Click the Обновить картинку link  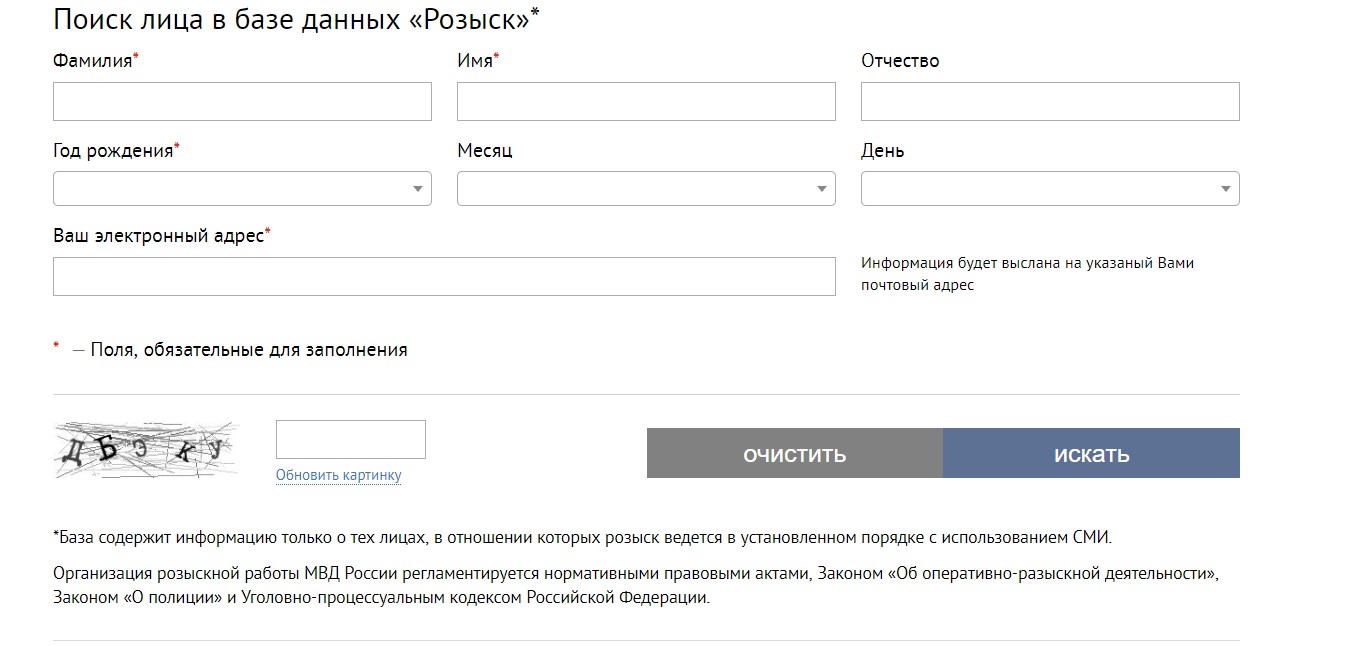click(x=338, y=475)
